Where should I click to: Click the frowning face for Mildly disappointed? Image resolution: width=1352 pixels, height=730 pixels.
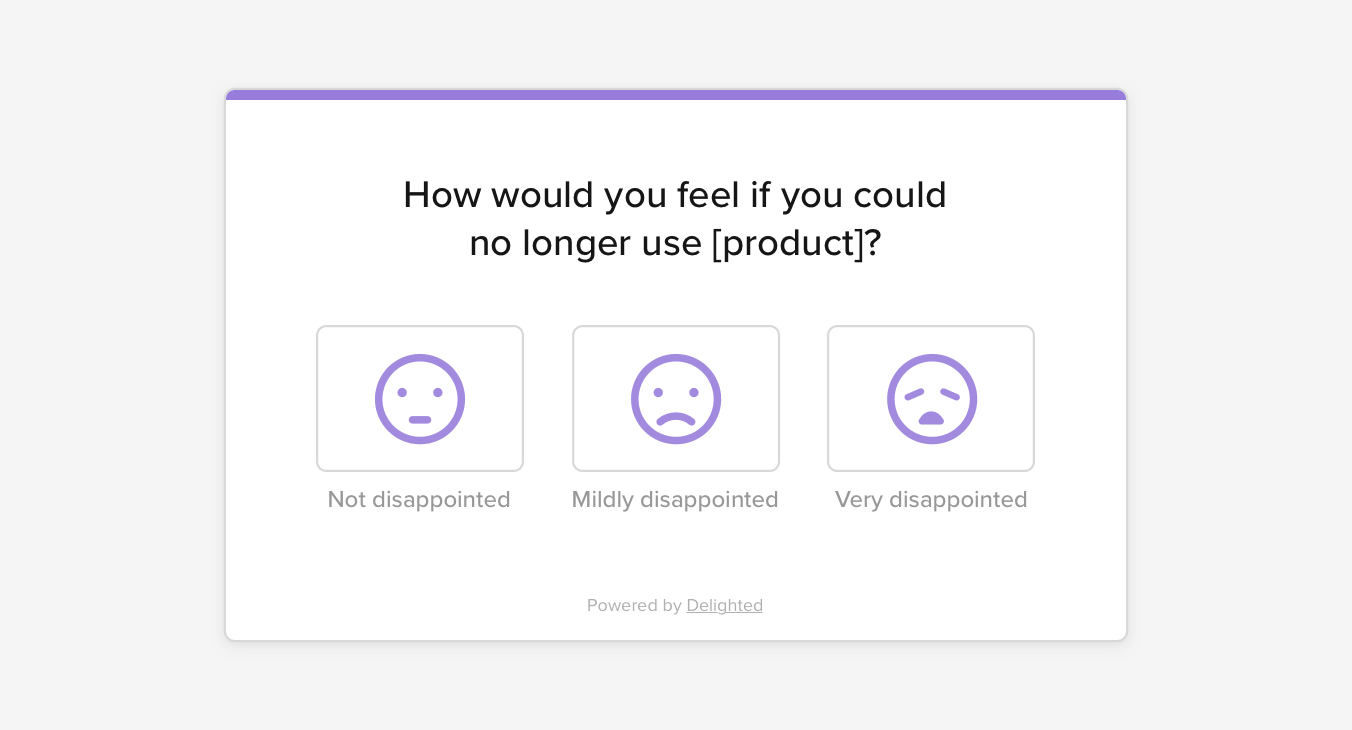[x=676, y=398]
